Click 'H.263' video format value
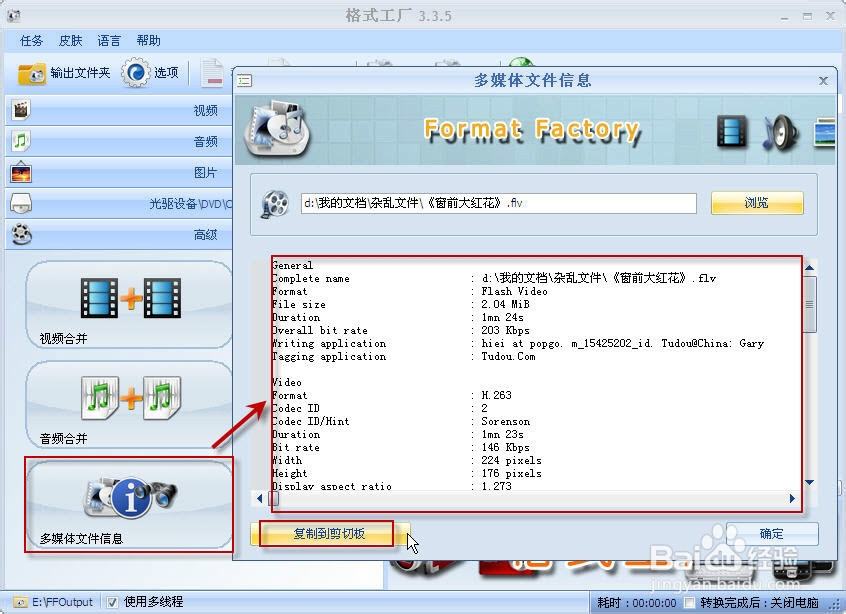 (x=496, y=395)
